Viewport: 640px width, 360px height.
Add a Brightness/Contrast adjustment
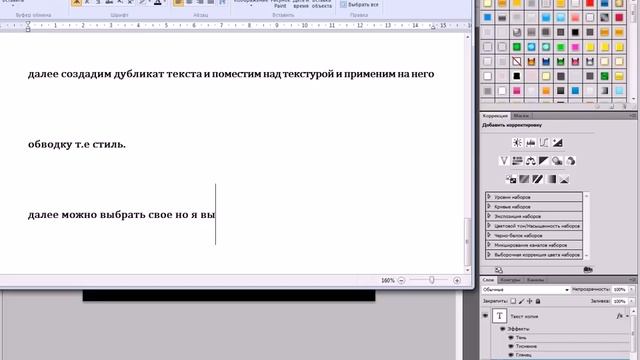[517, 143]
